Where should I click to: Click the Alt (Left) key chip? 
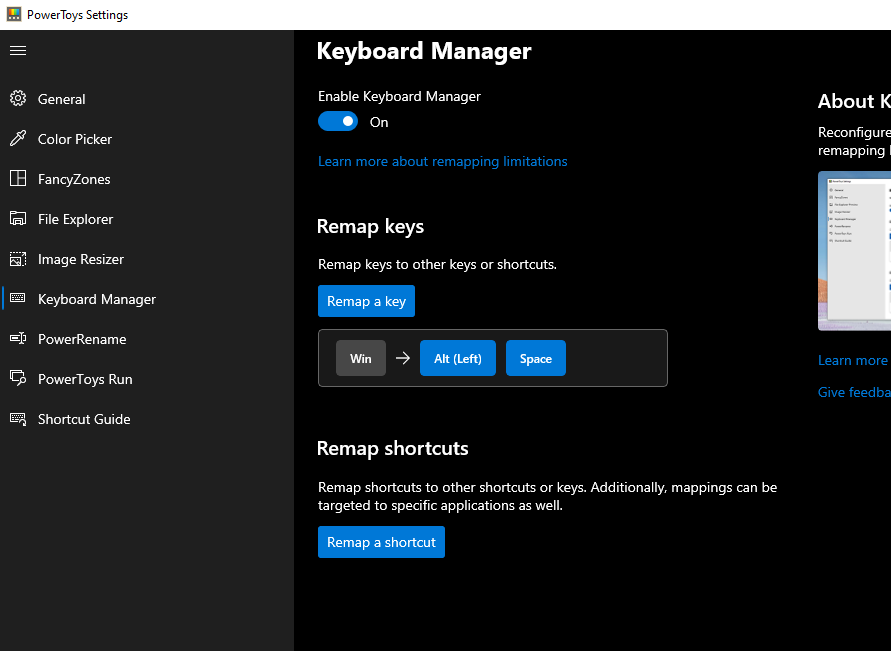(457, 358)
